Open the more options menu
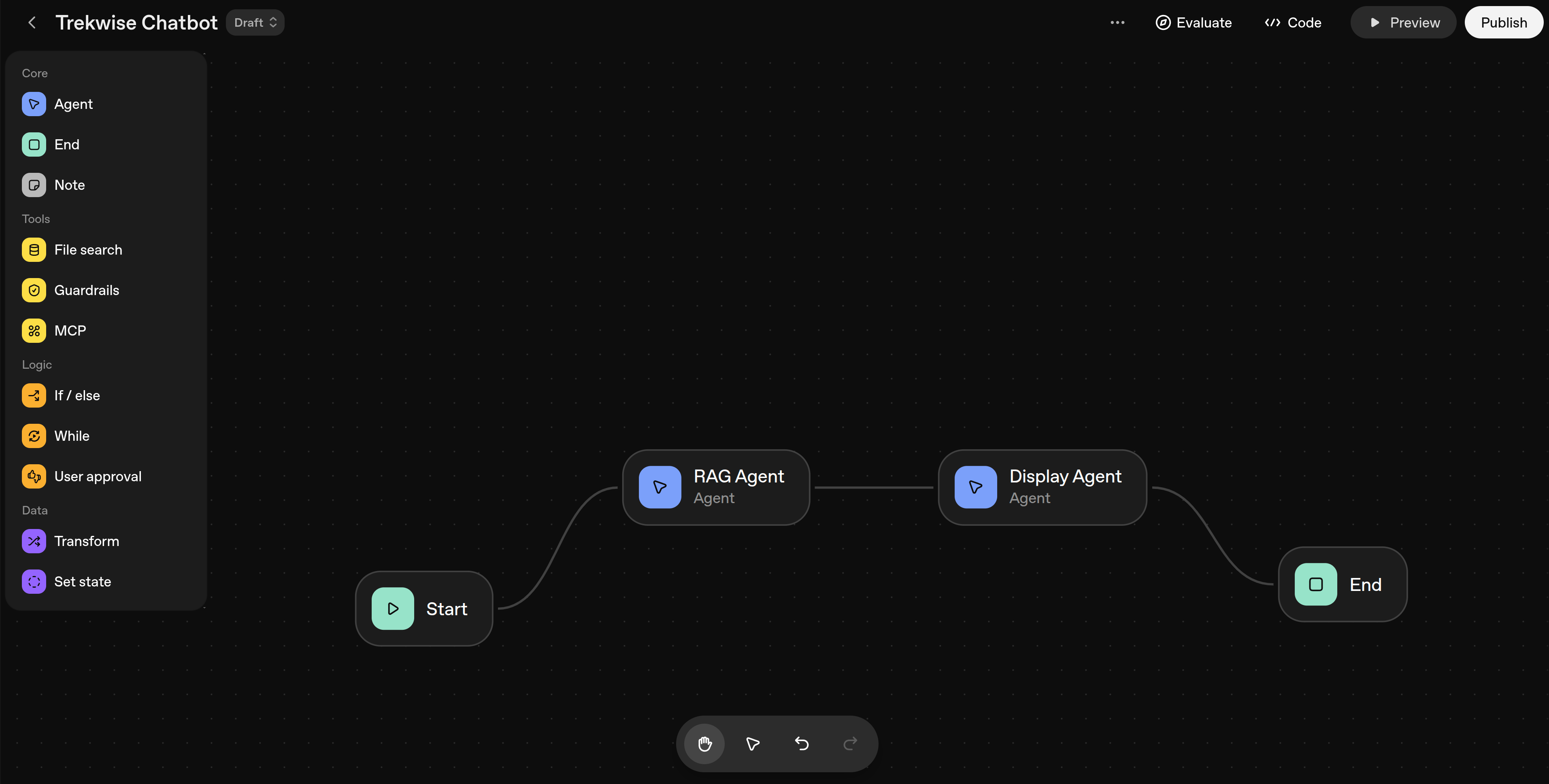Screen dimensions: 1549x784 click(1117, 22)
